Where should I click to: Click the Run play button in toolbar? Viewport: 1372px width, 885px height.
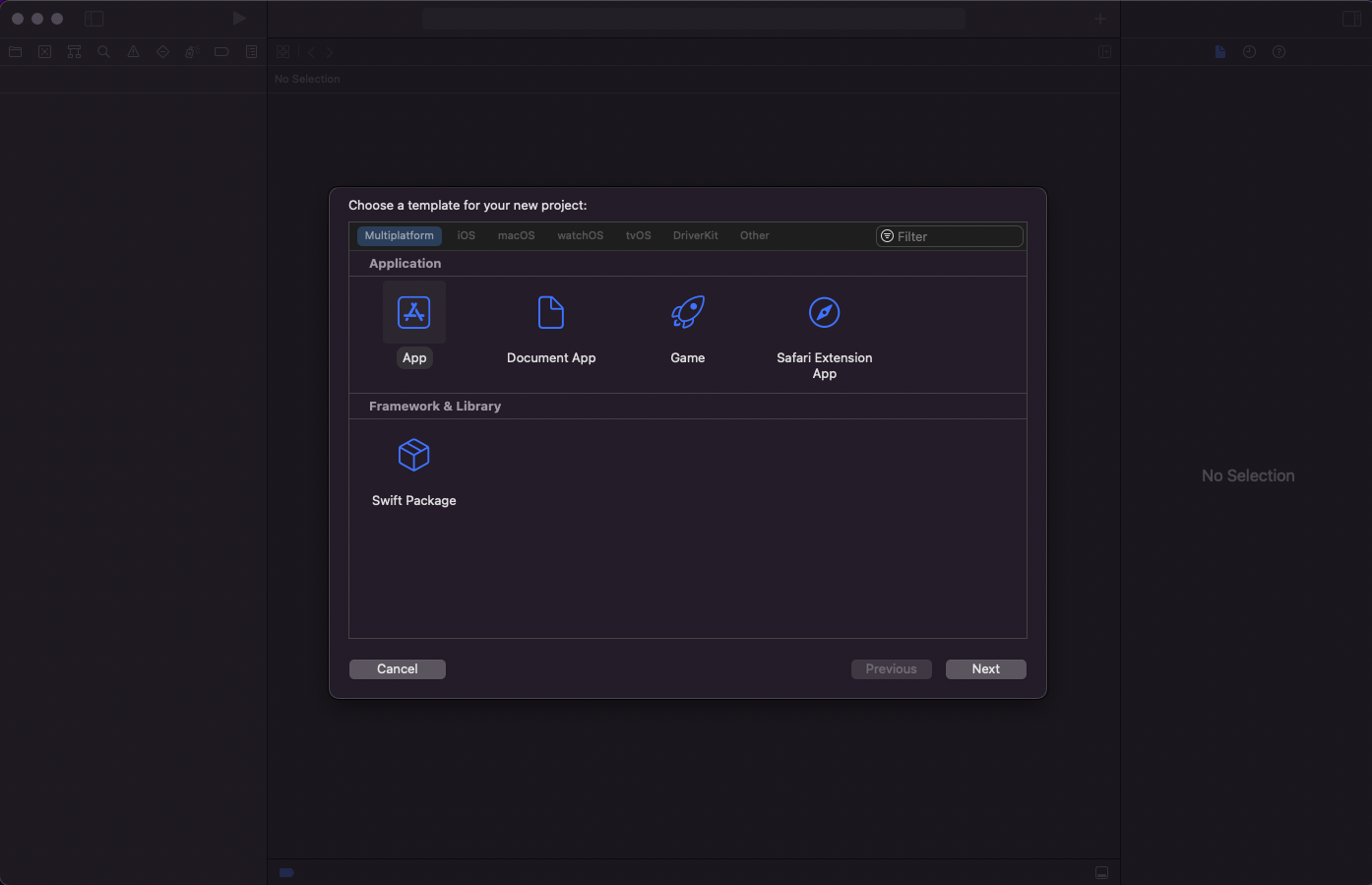(239, 19)
